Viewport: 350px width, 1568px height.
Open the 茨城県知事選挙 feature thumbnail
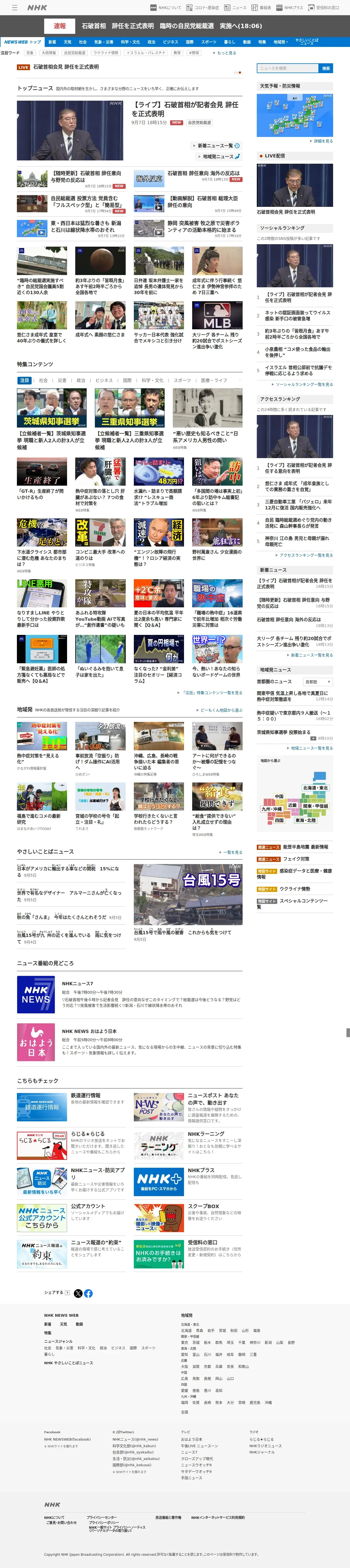(x=52, y=408)
